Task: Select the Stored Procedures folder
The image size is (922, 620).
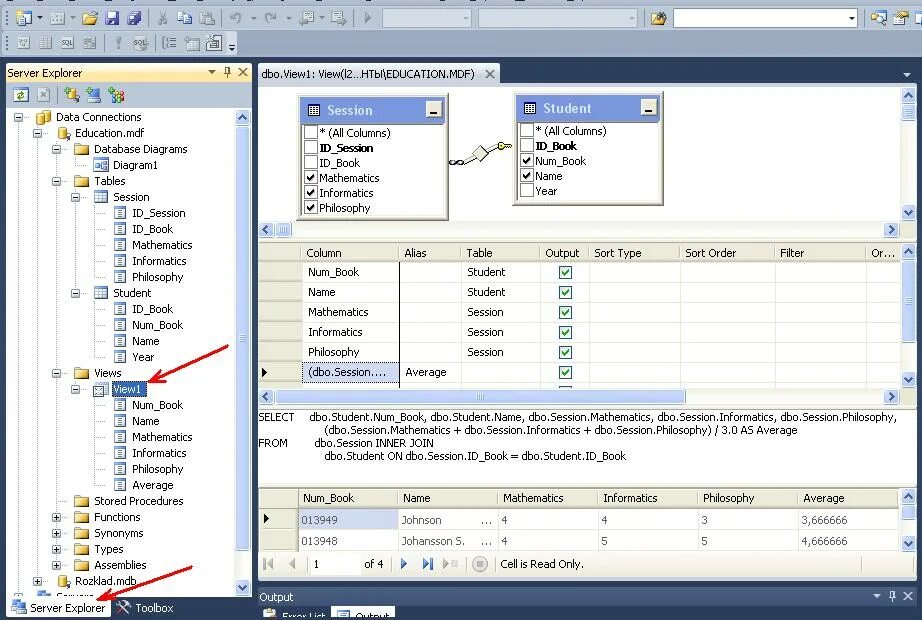Action: [138, 501]
